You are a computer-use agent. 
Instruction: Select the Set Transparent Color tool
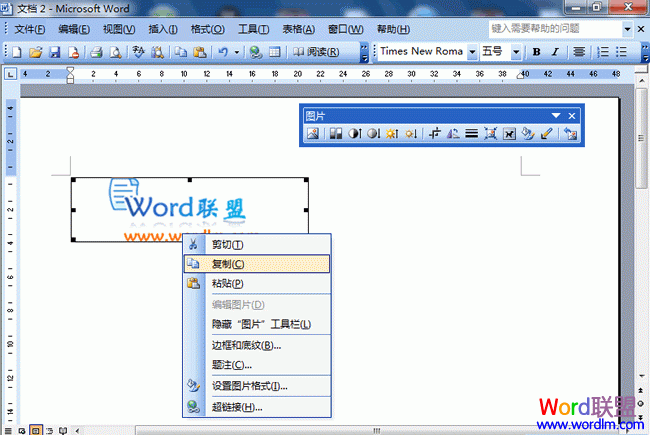pos(547,134)
